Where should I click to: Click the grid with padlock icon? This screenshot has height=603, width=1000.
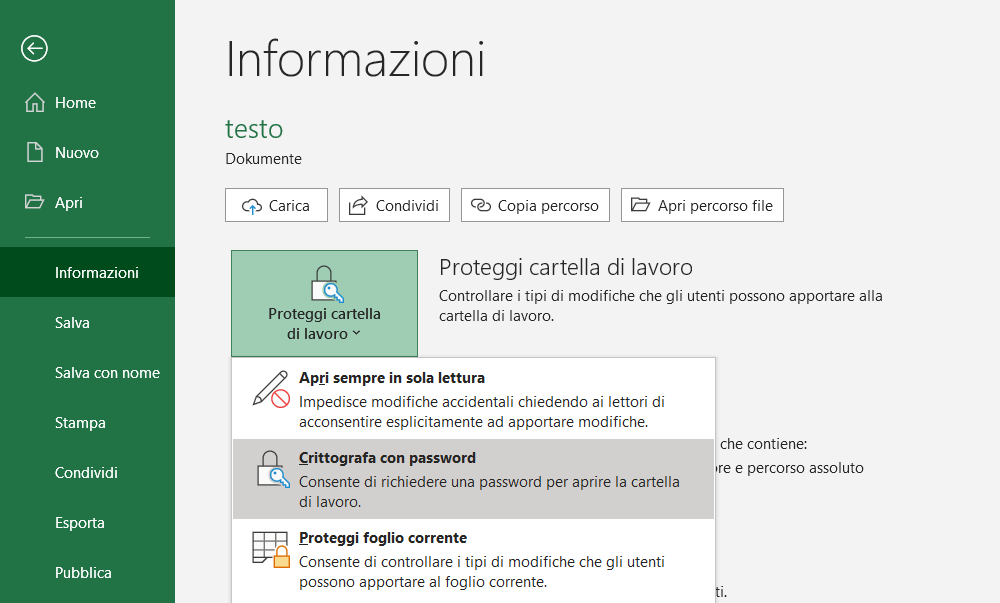pos(271,549)
